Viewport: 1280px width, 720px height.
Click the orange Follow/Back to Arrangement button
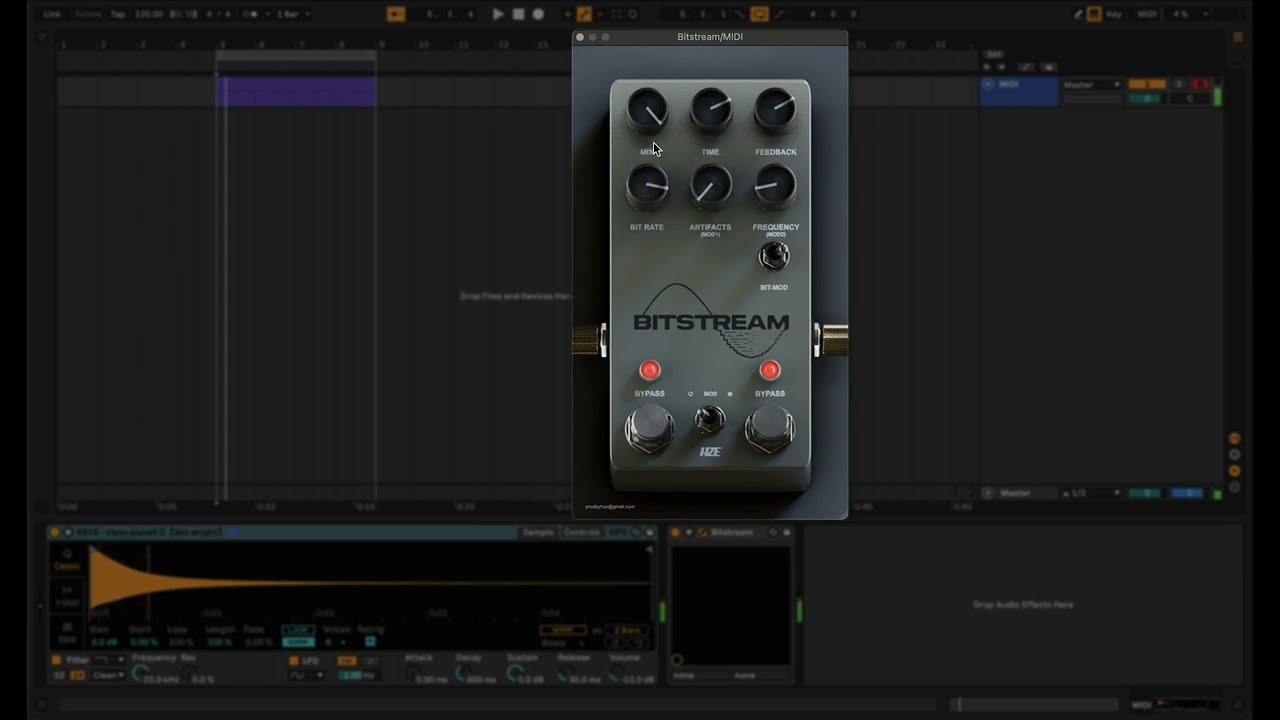pos(395,14)
